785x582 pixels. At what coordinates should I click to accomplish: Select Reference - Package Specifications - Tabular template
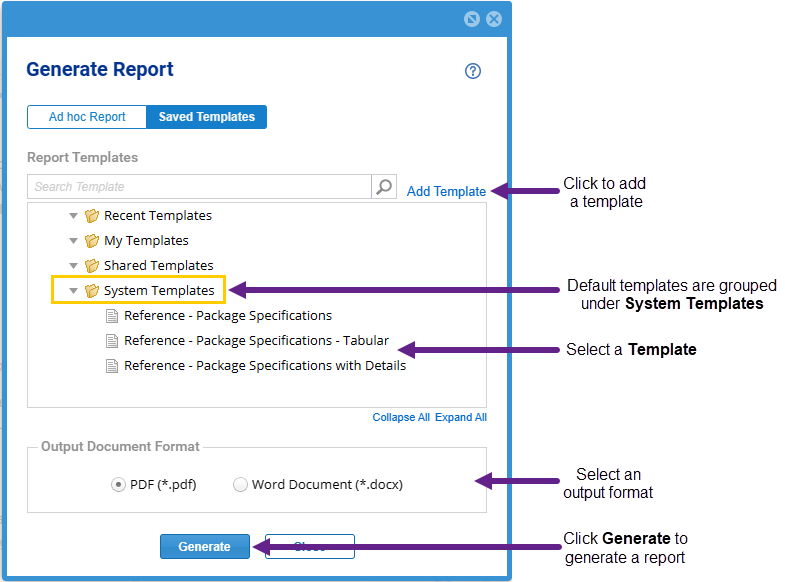pyautogui.click(x=256, y=341)
